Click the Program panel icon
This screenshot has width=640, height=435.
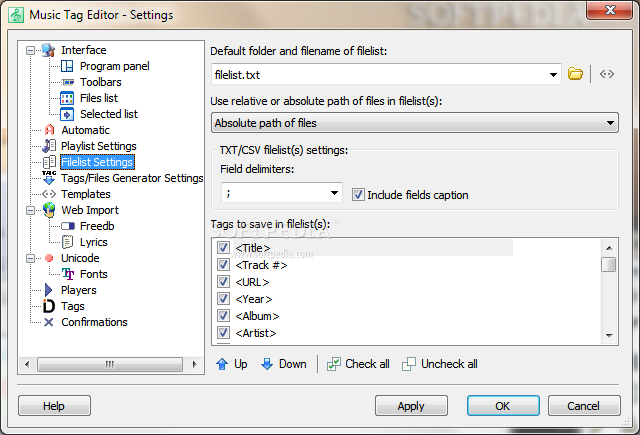point(67,66)
